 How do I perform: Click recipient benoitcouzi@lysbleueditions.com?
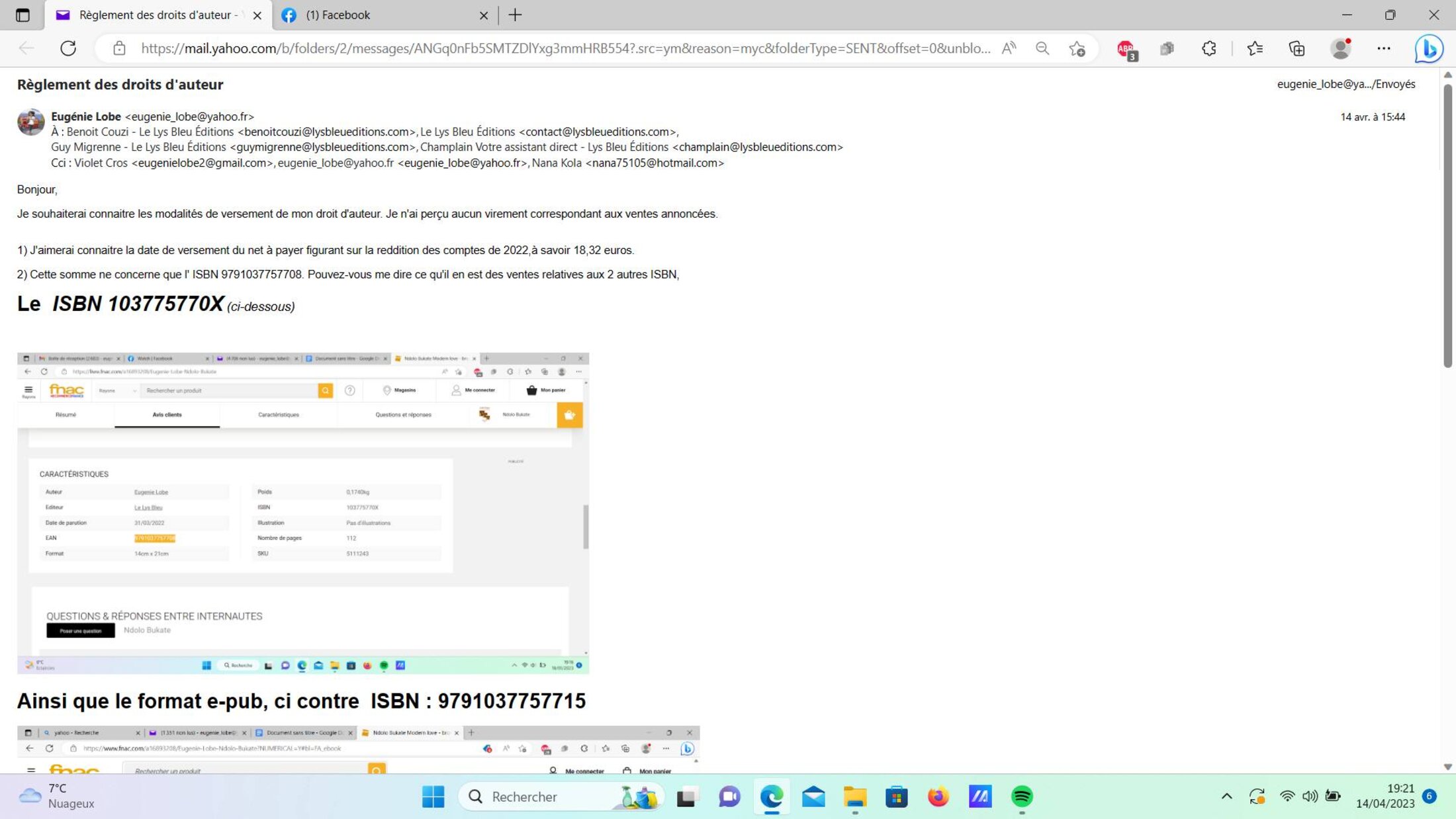coord(326,132)
